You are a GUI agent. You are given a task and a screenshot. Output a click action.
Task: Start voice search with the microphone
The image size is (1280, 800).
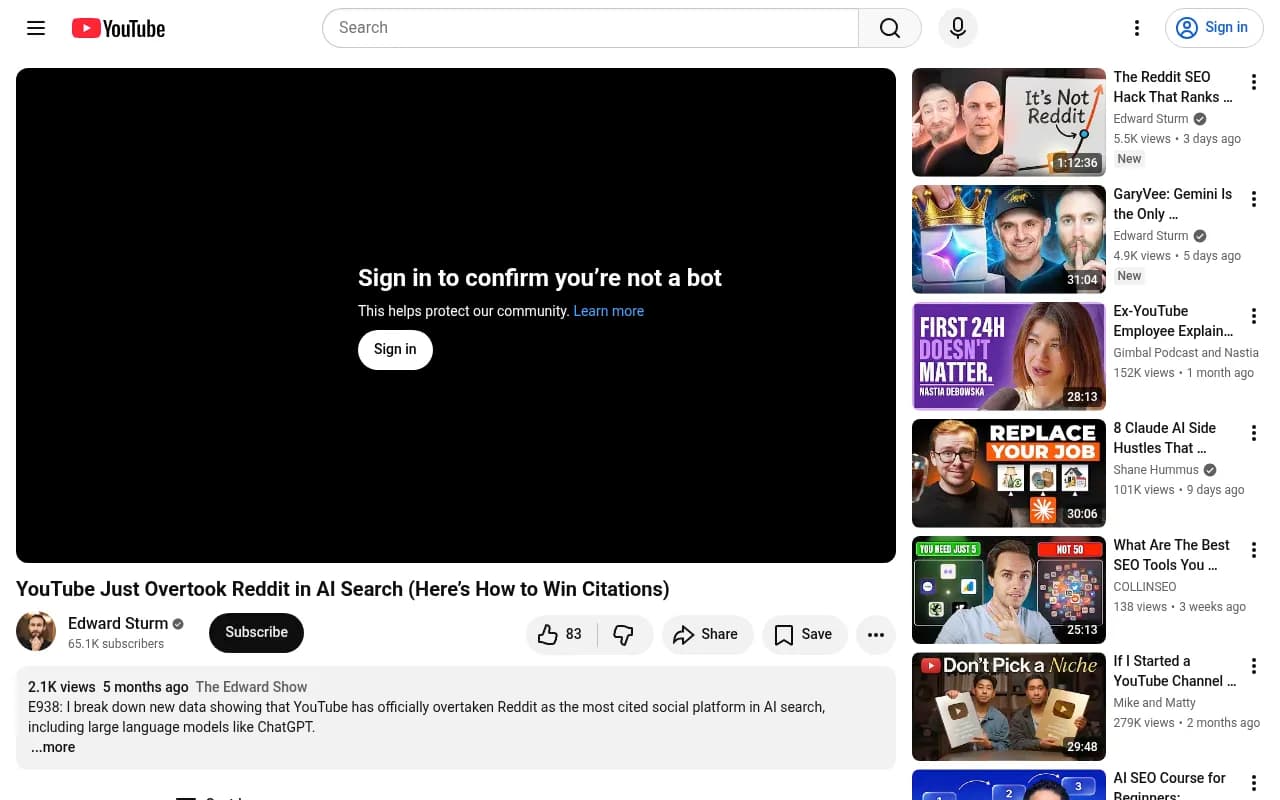[958, 28]
